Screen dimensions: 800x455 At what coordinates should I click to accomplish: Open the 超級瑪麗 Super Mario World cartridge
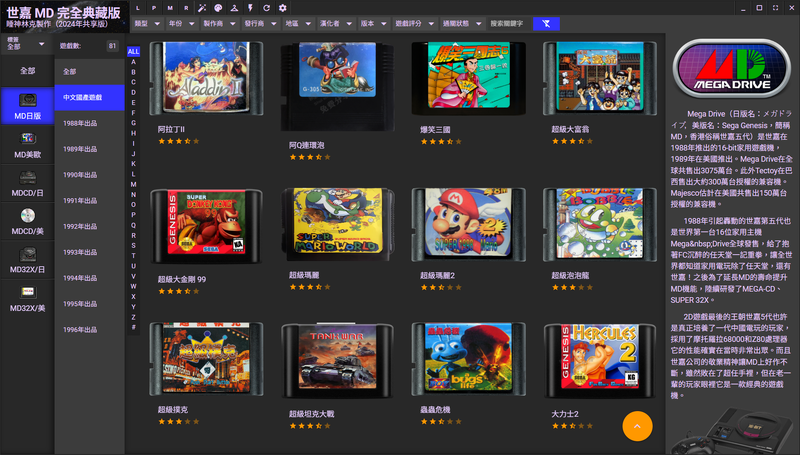pos(337,224)
